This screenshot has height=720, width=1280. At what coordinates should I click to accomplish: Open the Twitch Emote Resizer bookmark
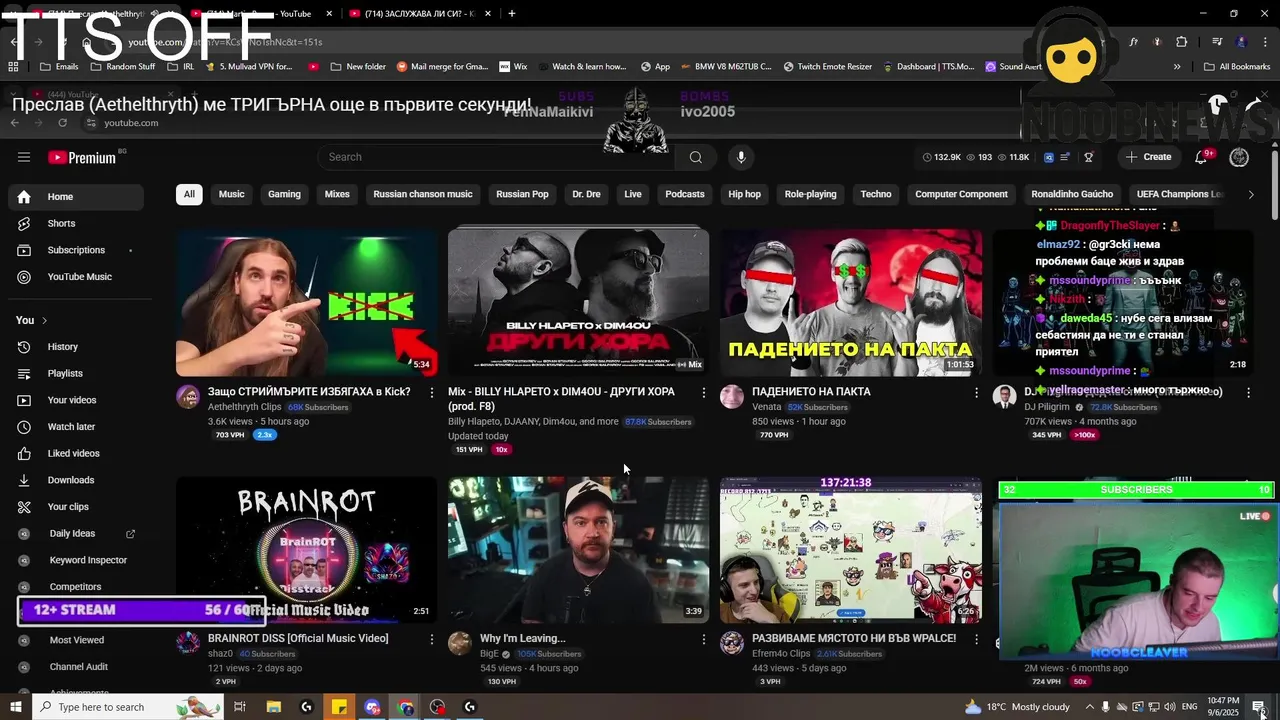pos(828,67)
